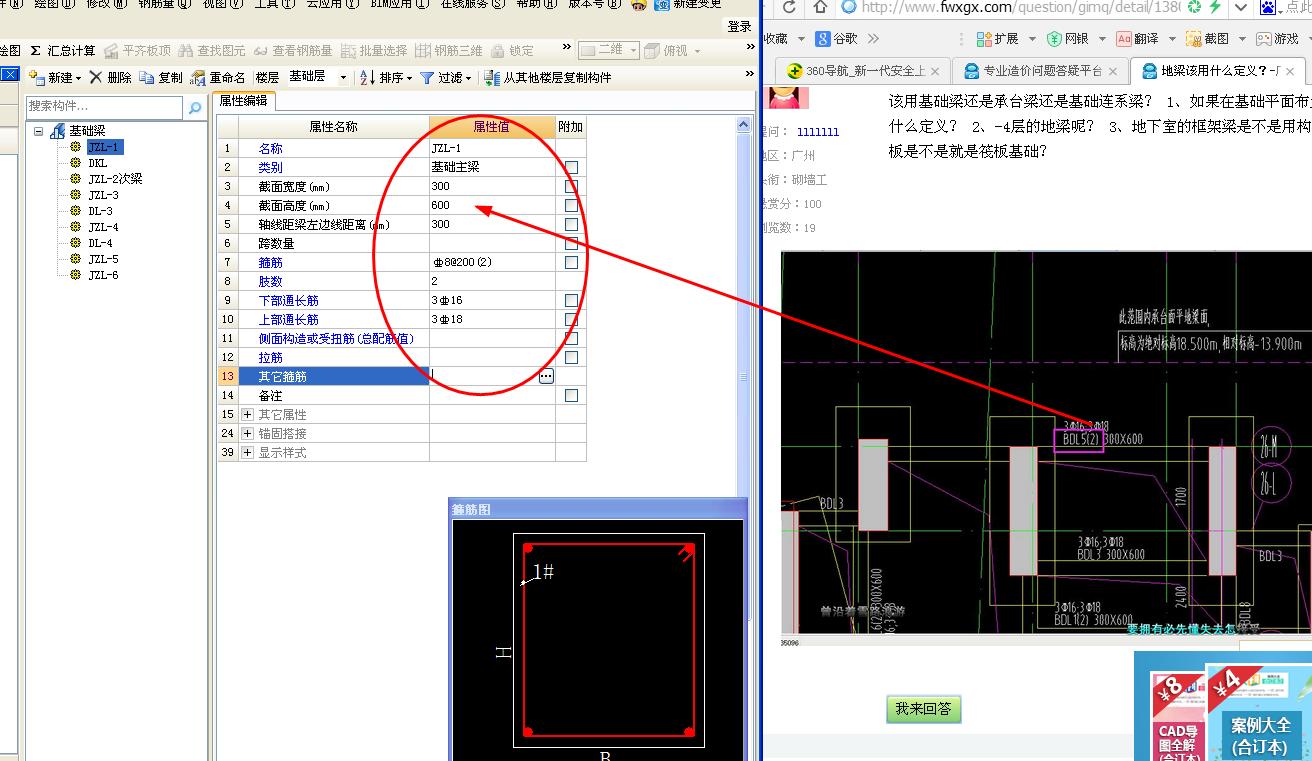Click the 汇总计算 sum icon

coord(36,50)
